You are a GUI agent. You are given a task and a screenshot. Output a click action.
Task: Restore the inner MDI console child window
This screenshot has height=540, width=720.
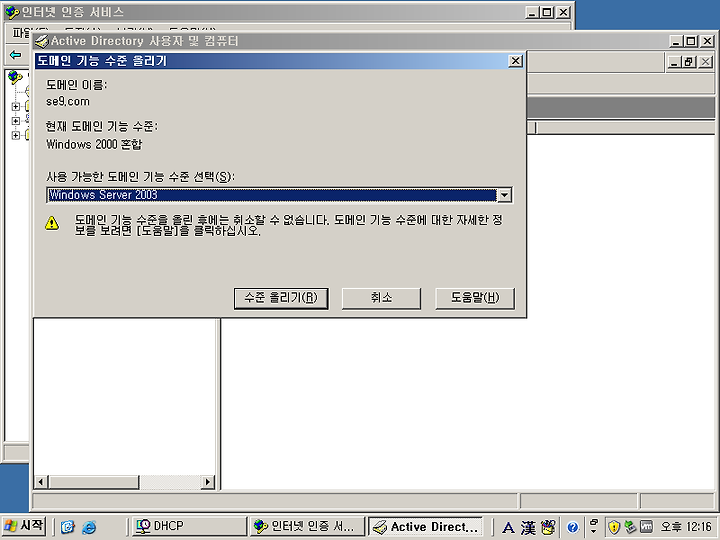click(x=689, y=62)
